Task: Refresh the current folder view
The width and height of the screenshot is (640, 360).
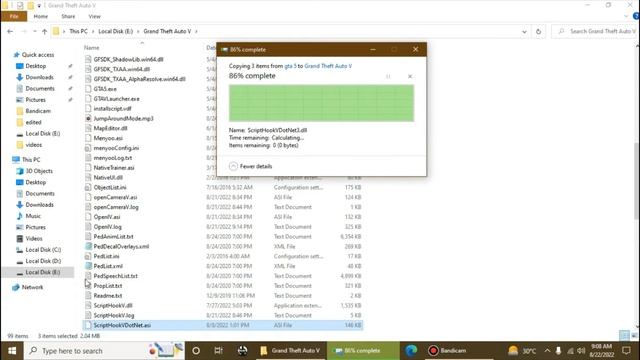Action: tap(538, 31)
